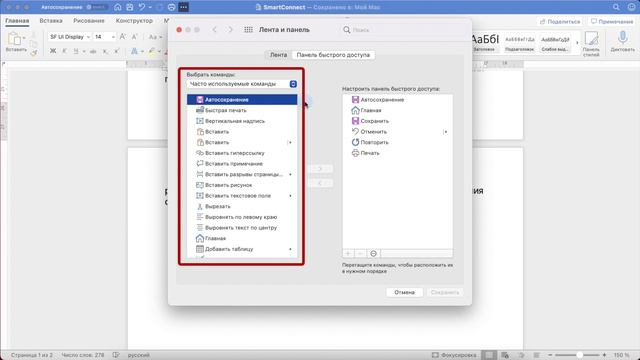Viewport: 640px width, 360px height.
Task: Open the three-dots quick access menu
Action: [183, 7]
